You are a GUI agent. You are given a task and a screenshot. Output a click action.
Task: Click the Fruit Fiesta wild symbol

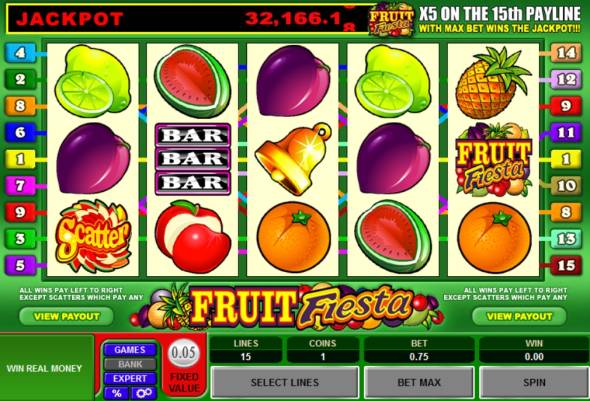coord(494,159)
